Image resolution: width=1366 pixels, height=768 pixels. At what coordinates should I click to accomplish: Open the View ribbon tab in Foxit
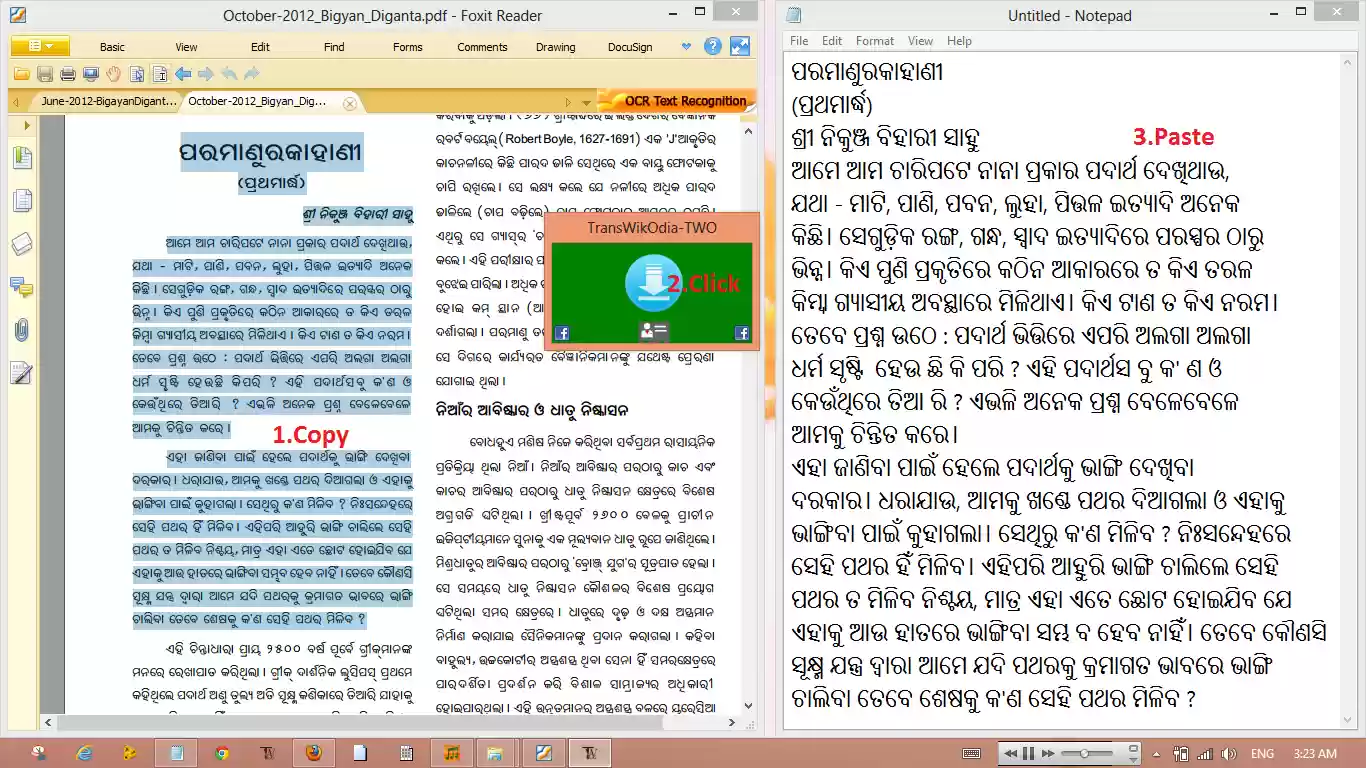187,47
